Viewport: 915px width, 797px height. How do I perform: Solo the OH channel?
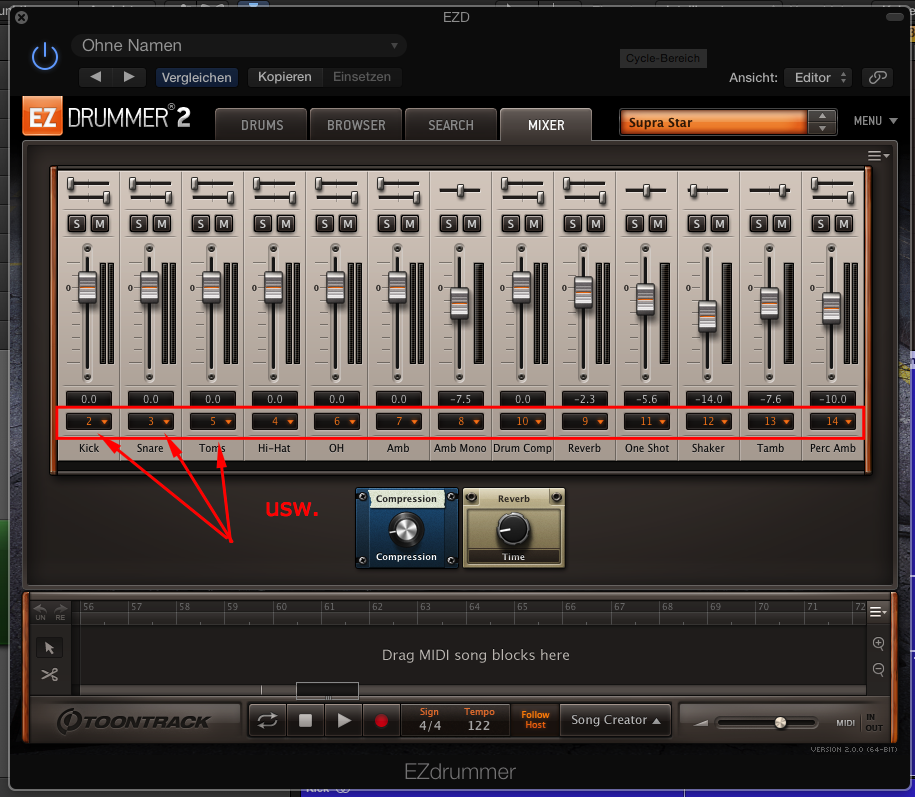tap(324, 223)
